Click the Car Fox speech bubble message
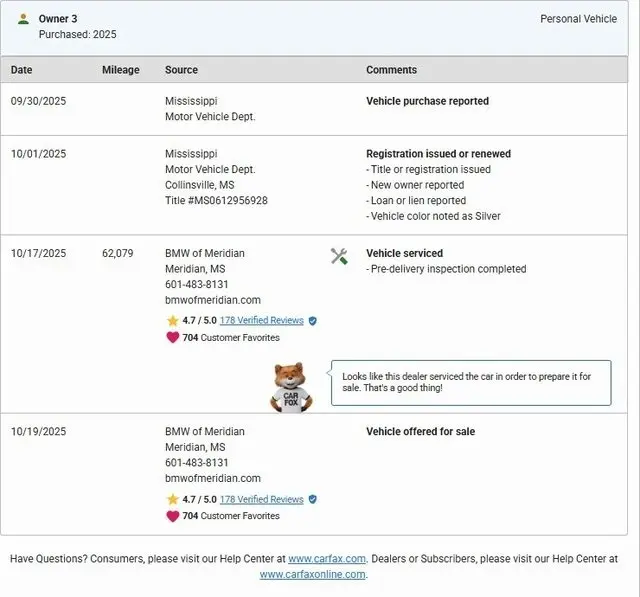640x597 pixels. [x=470, y=382]
